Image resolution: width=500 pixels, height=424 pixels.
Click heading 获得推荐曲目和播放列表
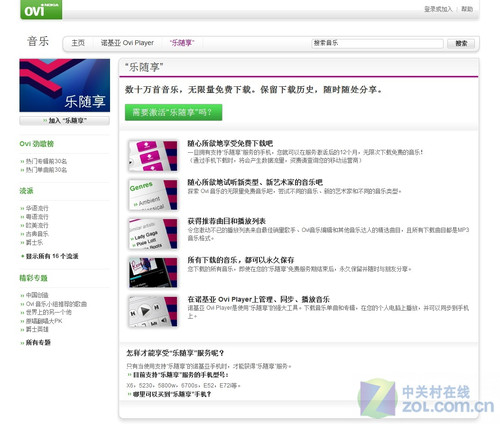[227, 221]
